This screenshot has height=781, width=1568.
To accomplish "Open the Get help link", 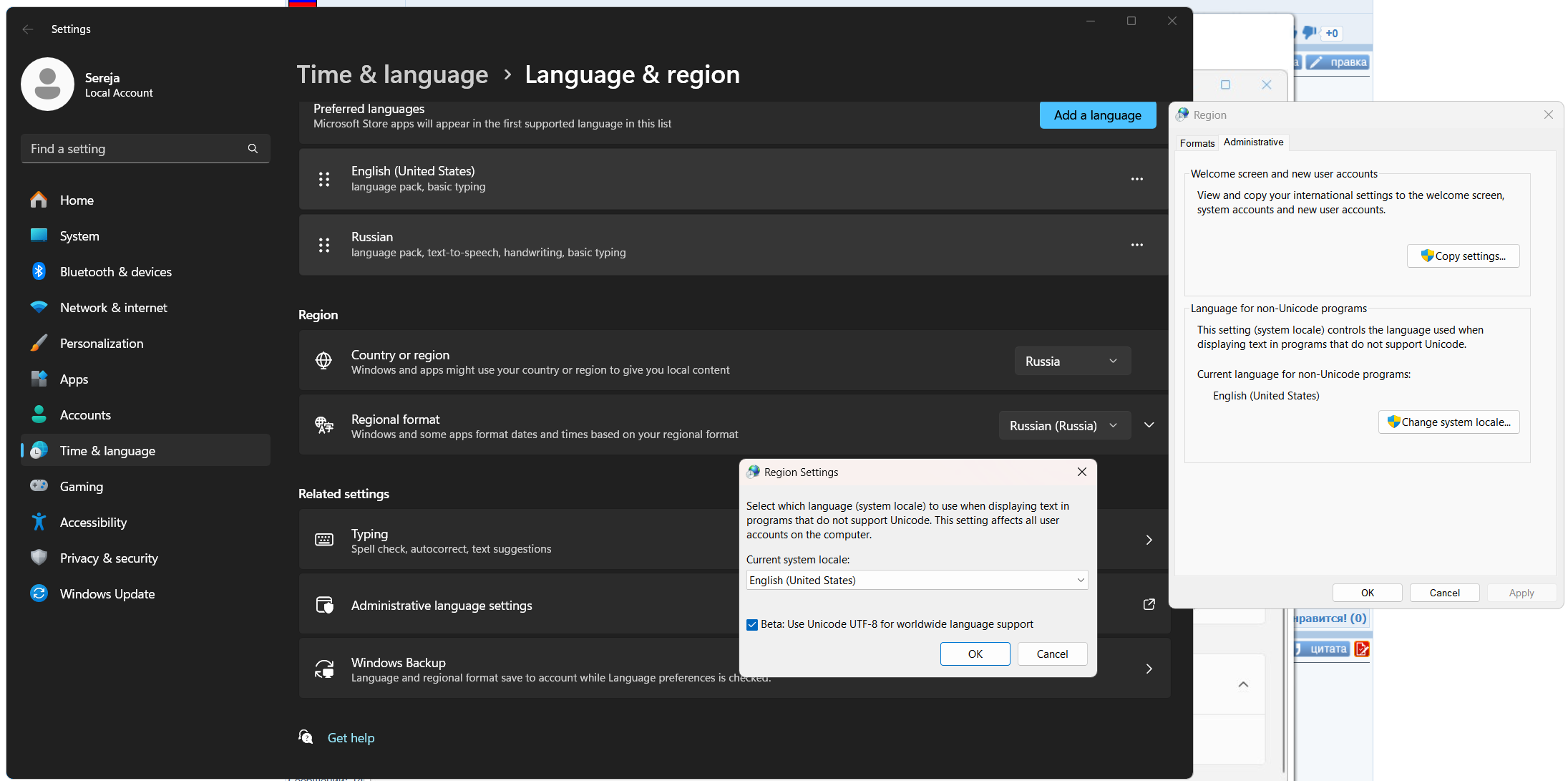I will pyautogui.click(x=351, y=738).
